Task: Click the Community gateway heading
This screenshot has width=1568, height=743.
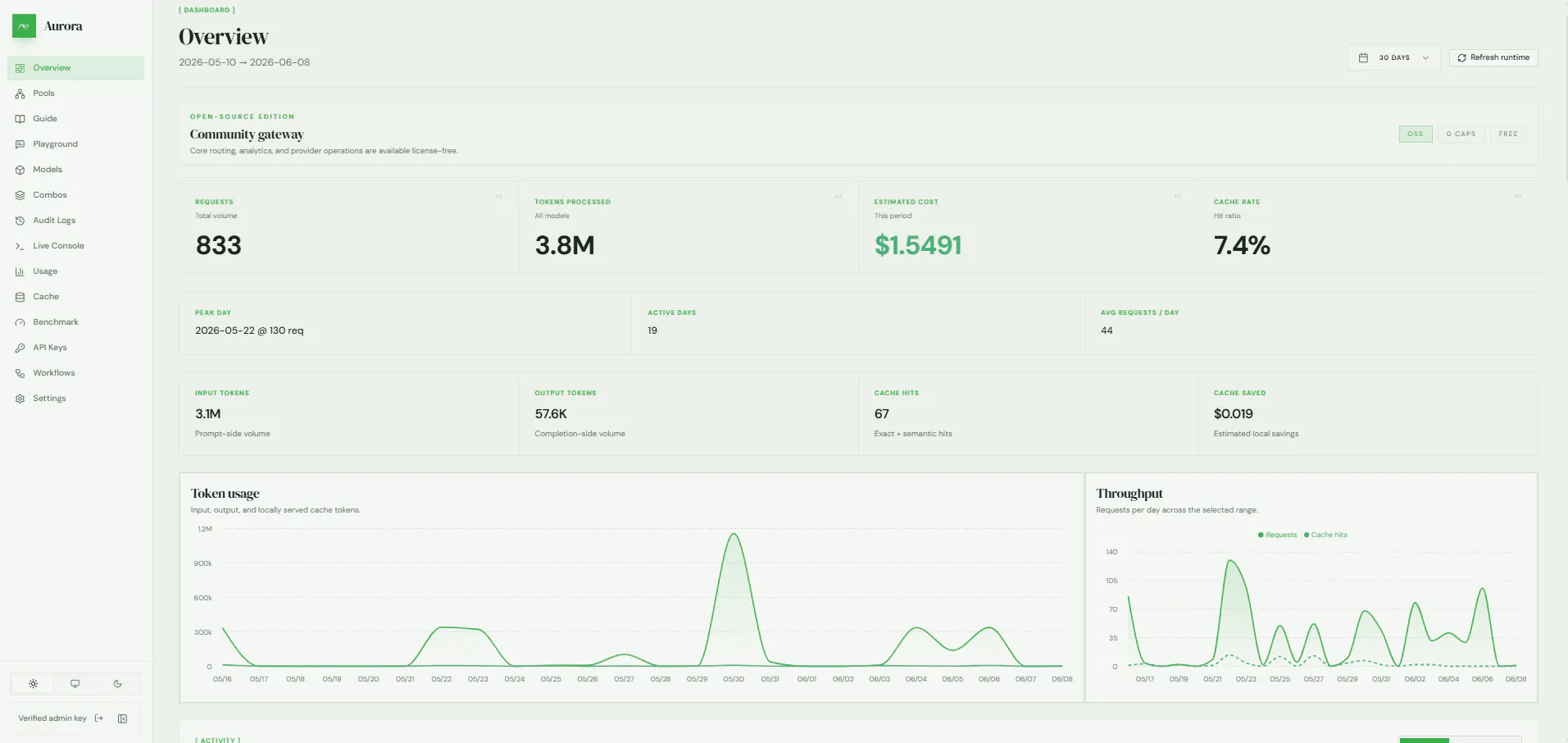Action: [x=247, y=134]
